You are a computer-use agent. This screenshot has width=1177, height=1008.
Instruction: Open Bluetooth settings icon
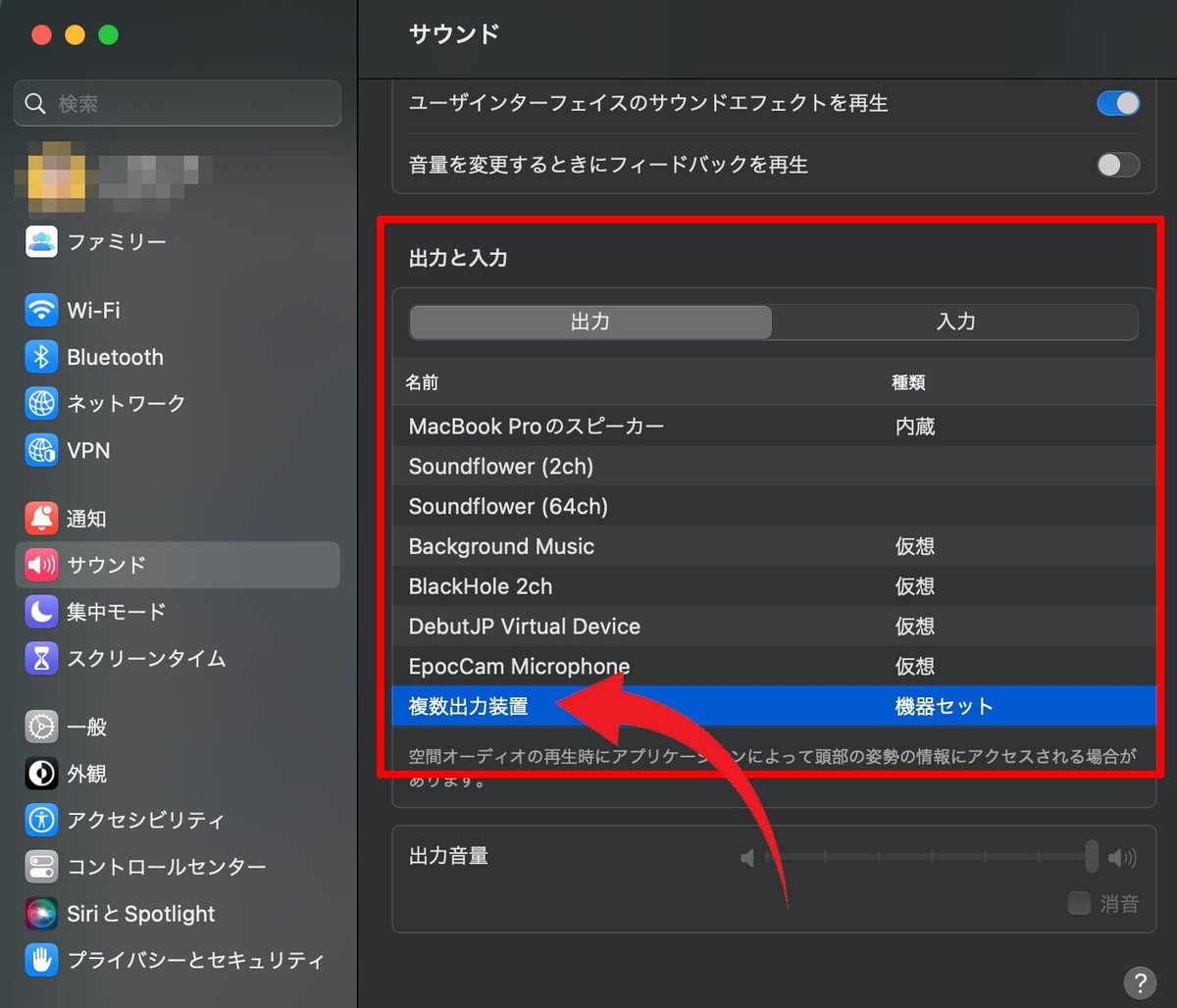[41, 357]
